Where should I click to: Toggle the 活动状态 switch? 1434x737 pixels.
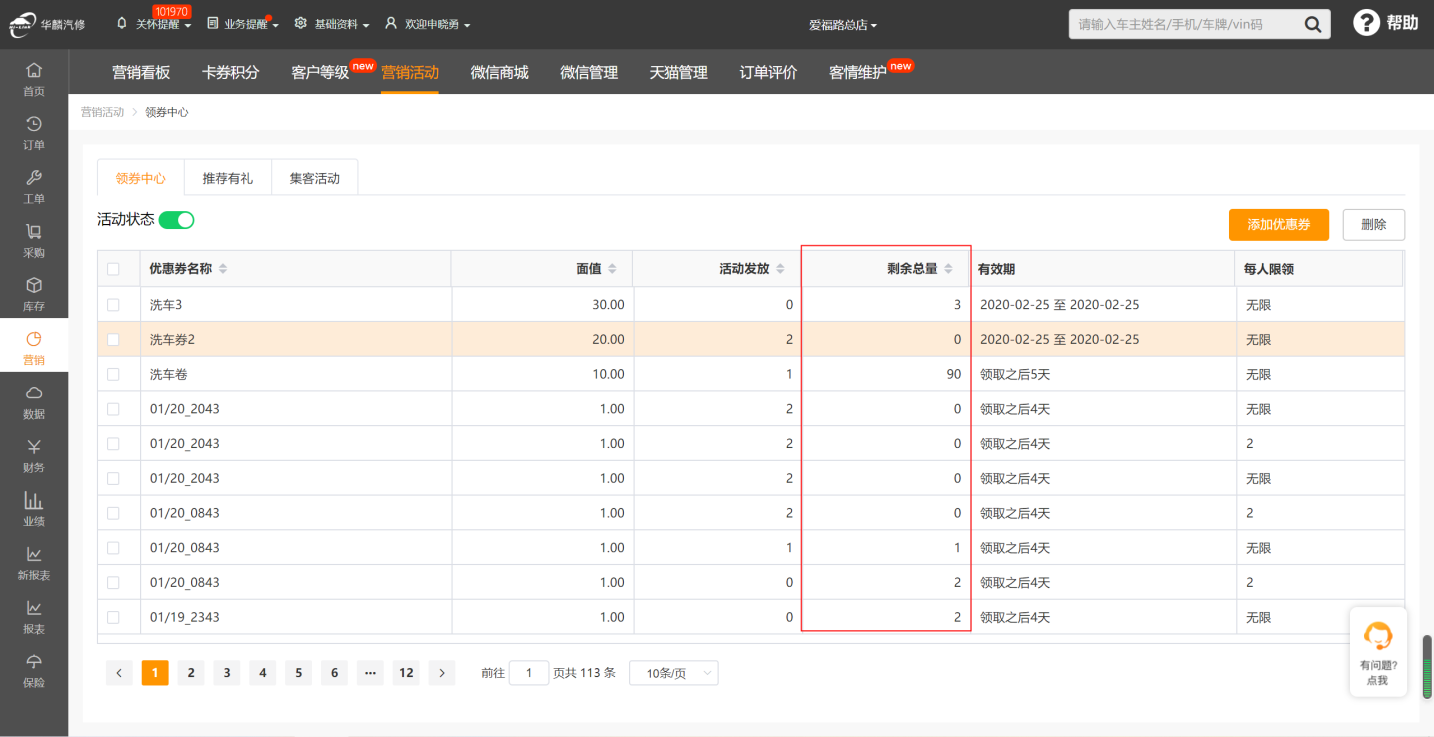177,220
